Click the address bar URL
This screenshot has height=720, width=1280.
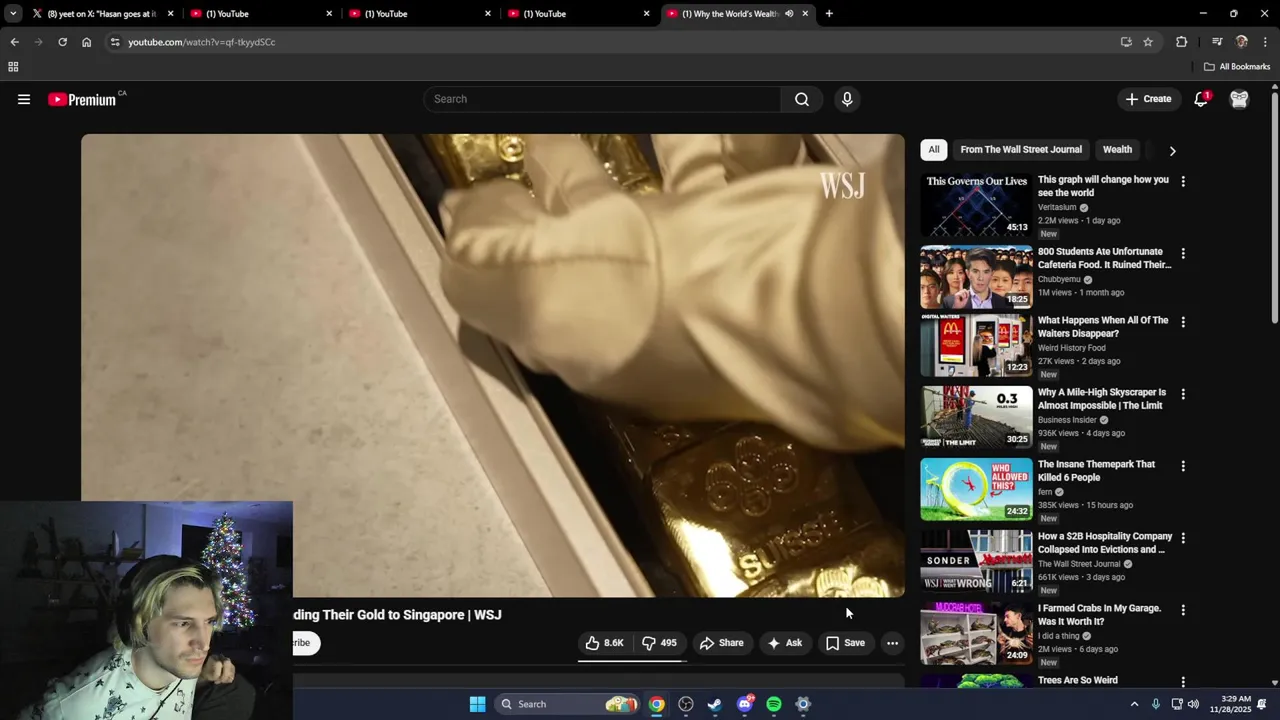click(x=202, y=42)
